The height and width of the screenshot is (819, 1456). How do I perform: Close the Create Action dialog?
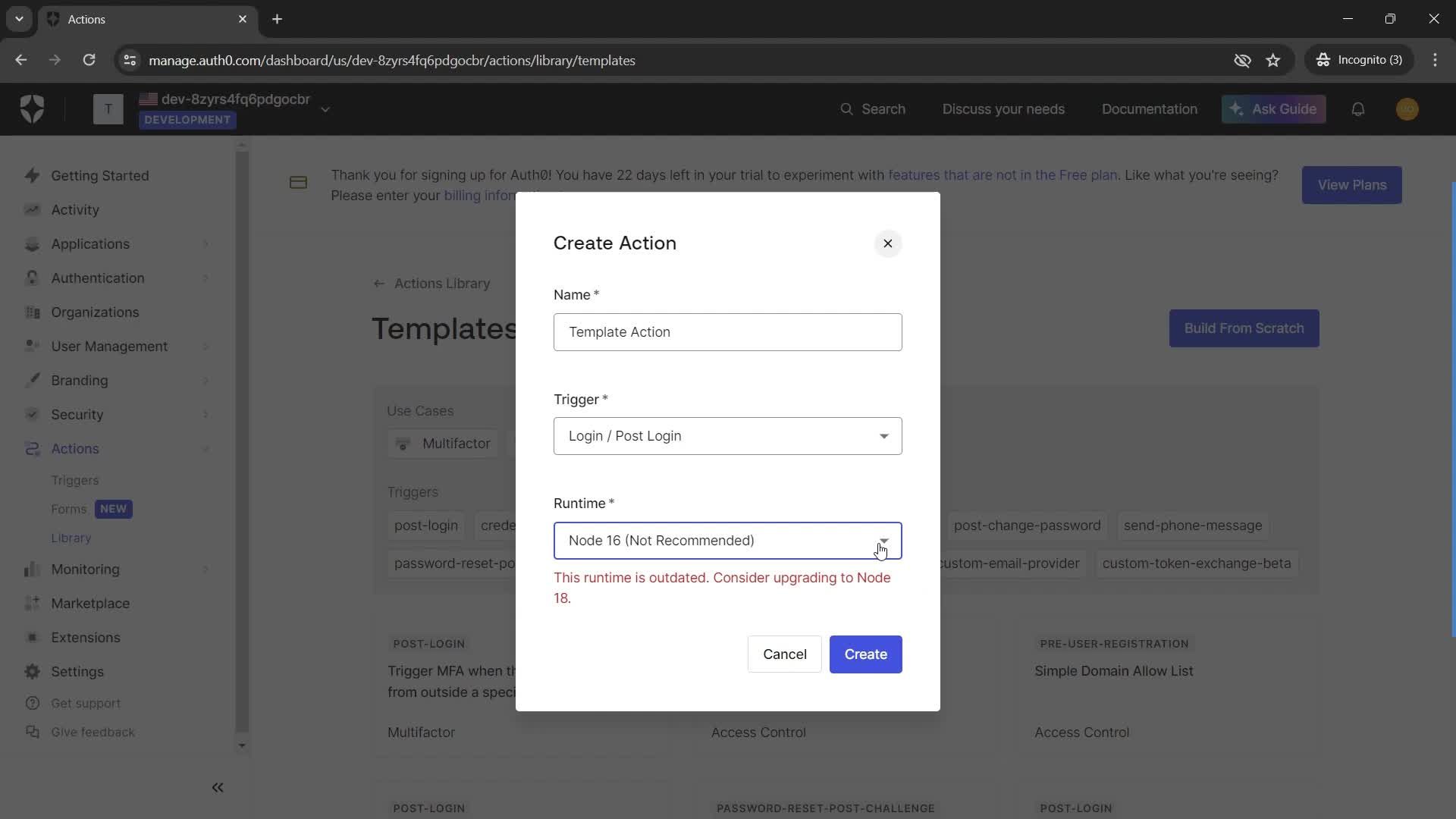click(887, 243)
